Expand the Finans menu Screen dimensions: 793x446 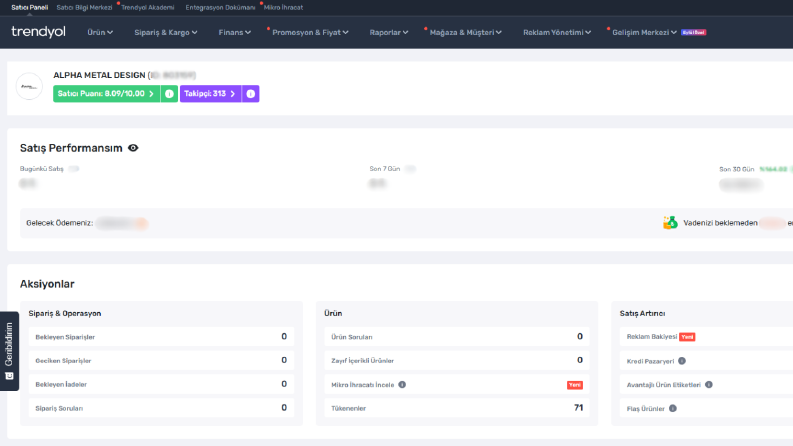(x=234, y=32)
